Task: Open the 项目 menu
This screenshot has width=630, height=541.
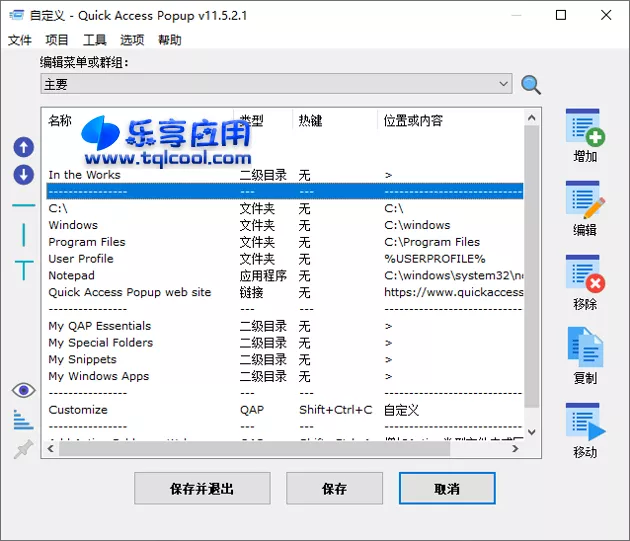Action: coord(57,40)
